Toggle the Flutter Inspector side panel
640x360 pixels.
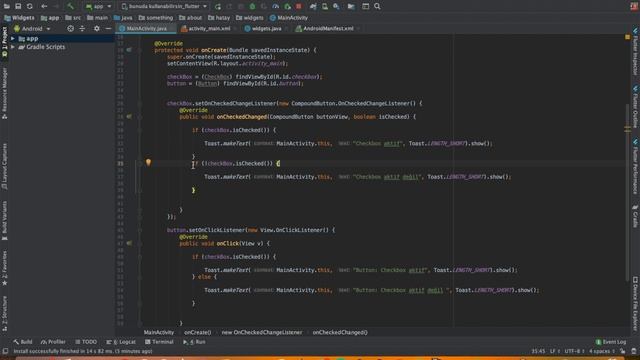(636, 51)
